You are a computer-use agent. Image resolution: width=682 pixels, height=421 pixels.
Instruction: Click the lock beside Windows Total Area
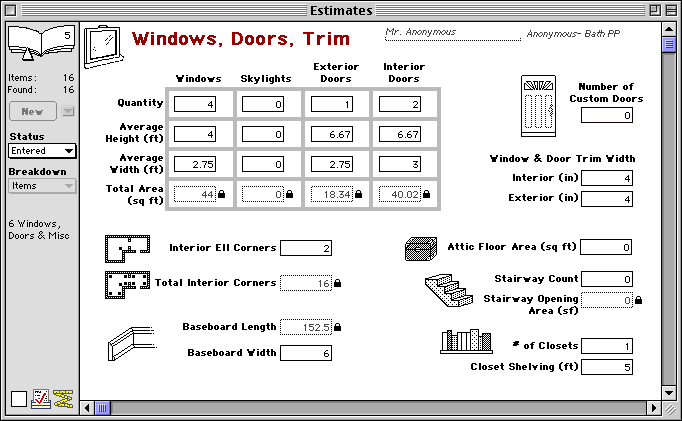coord(222,194)
